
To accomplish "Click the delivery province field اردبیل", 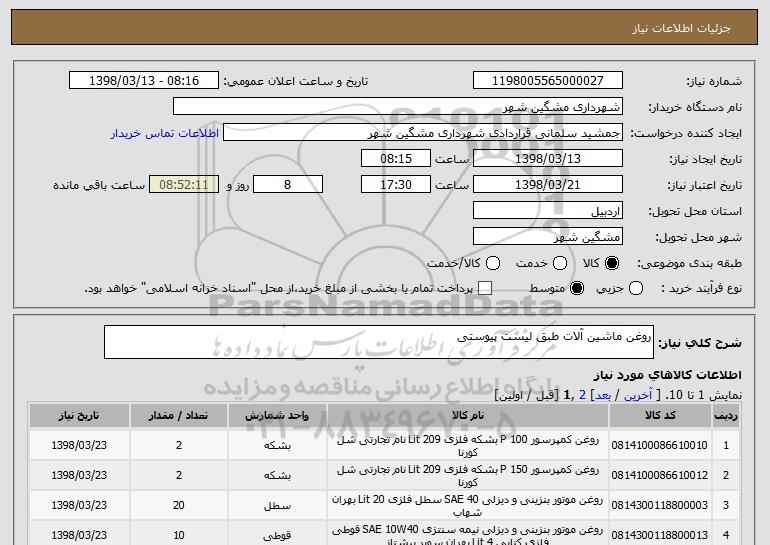I will (x=548, y=211).
